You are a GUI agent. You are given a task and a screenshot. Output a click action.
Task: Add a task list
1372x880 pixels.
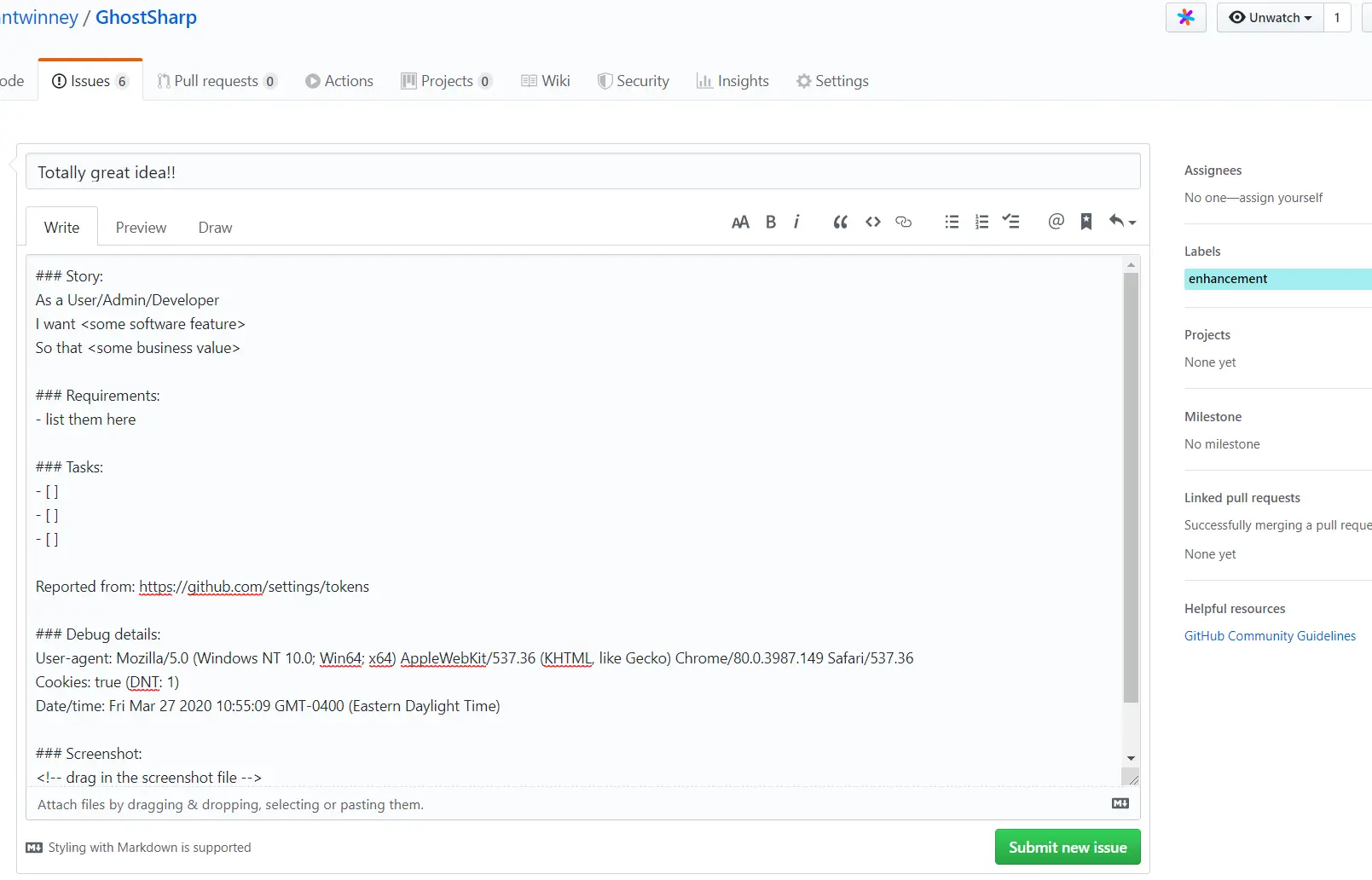pyautogui.click(x=1010, y=222)
